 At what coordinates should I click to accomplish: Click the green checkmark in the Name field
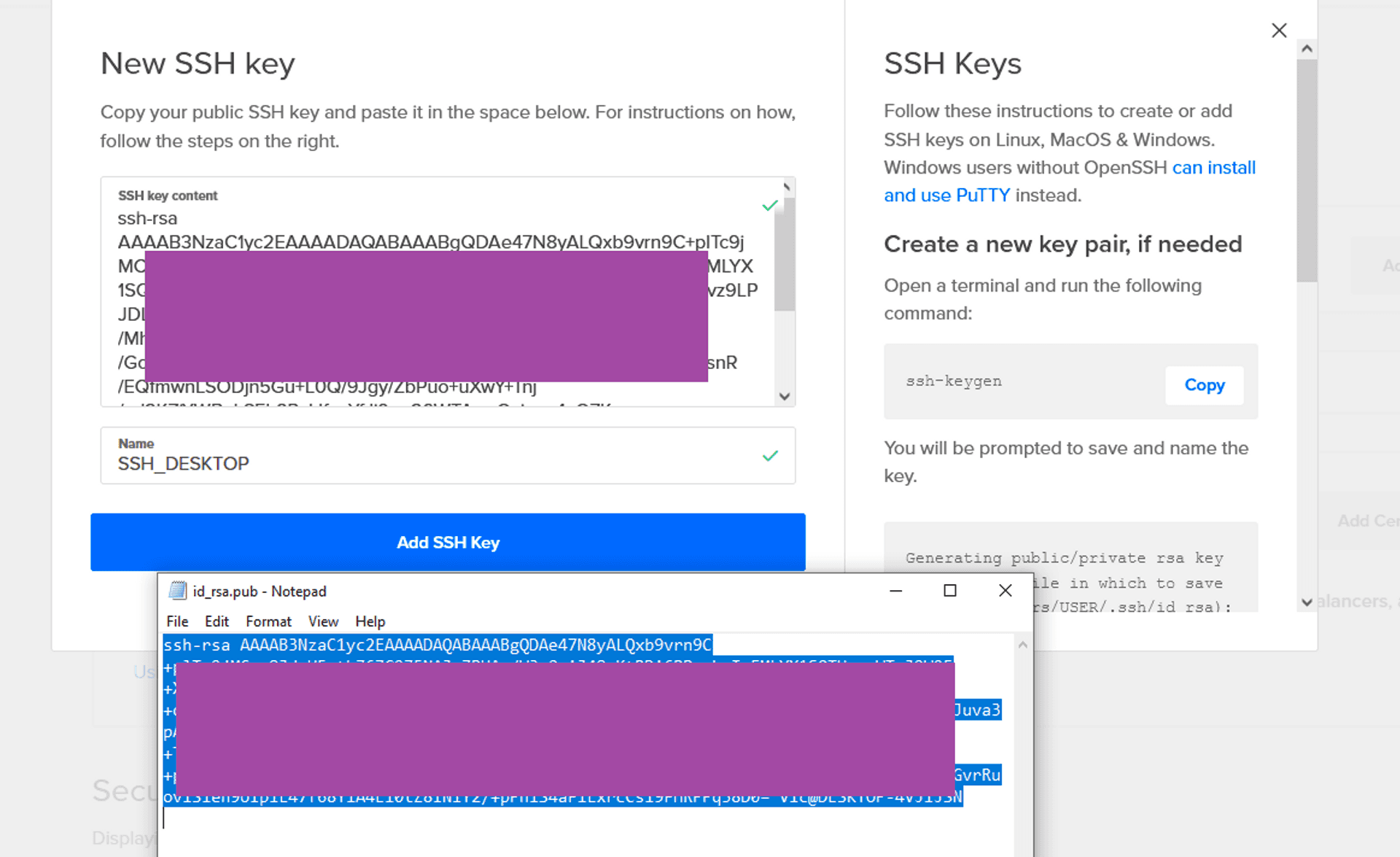click(770, 456)
